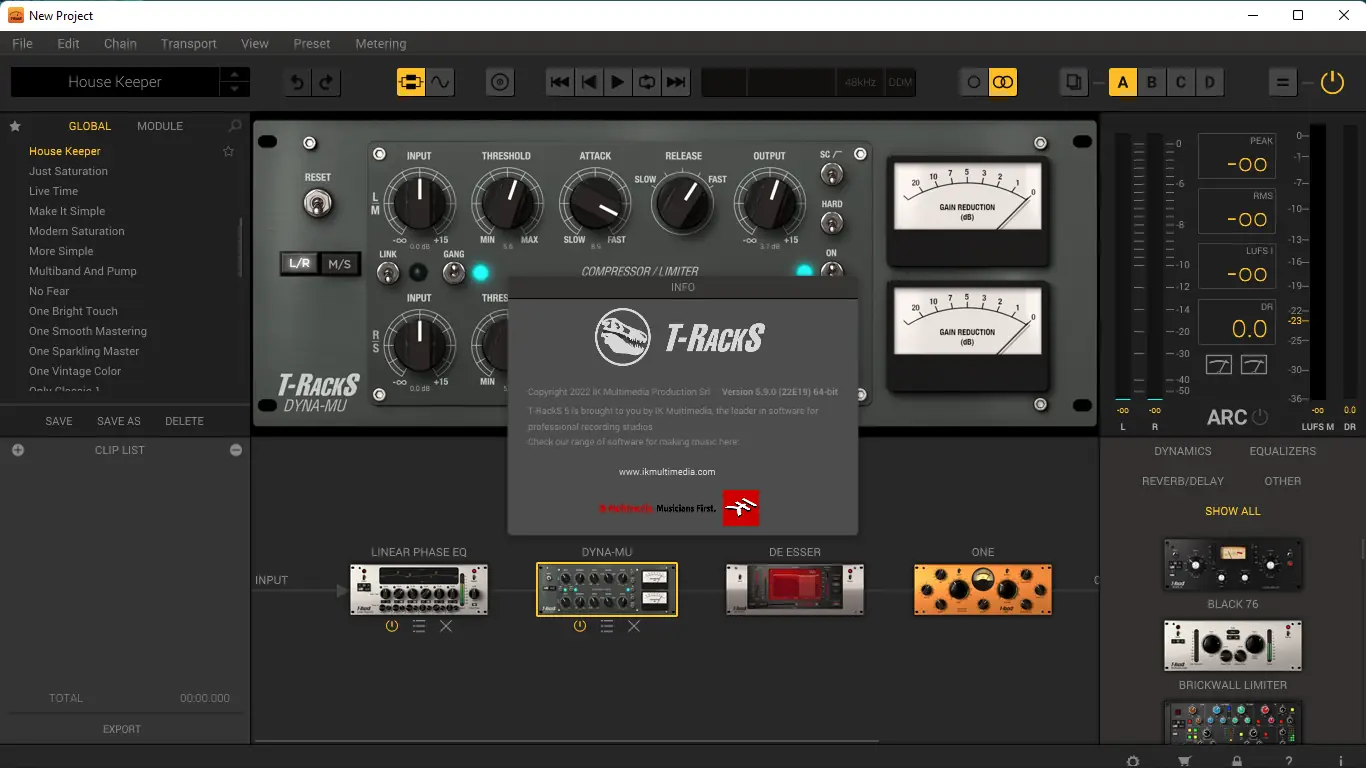Expand the DYNAMICS category in the module browser

coord(1182,451)
